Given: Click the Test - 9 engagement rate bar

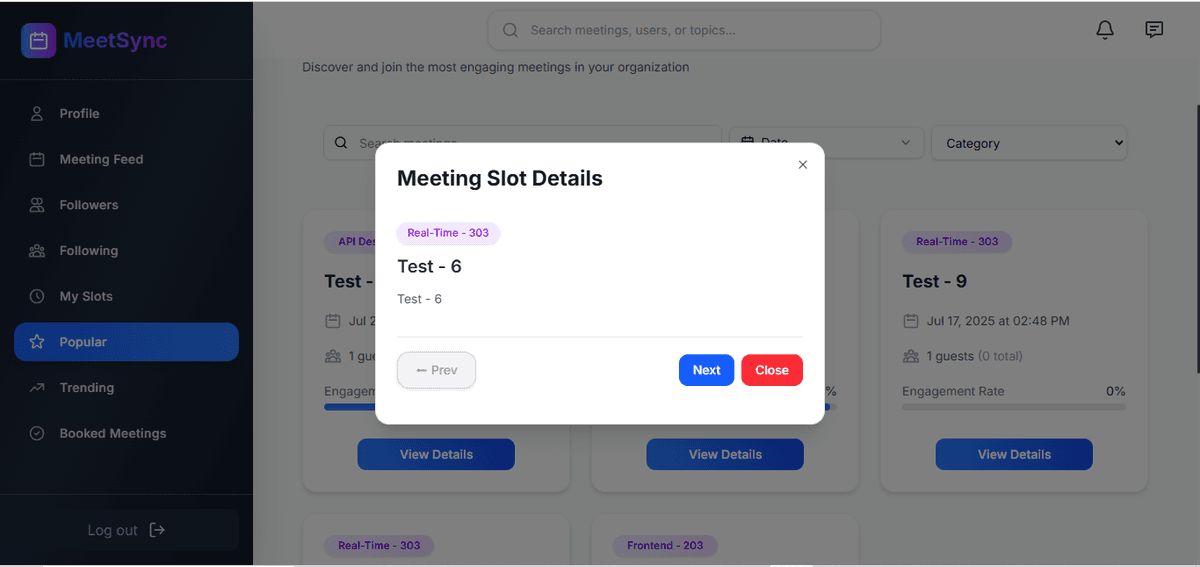Looking at the screenshot, I should click(1014, 407).
